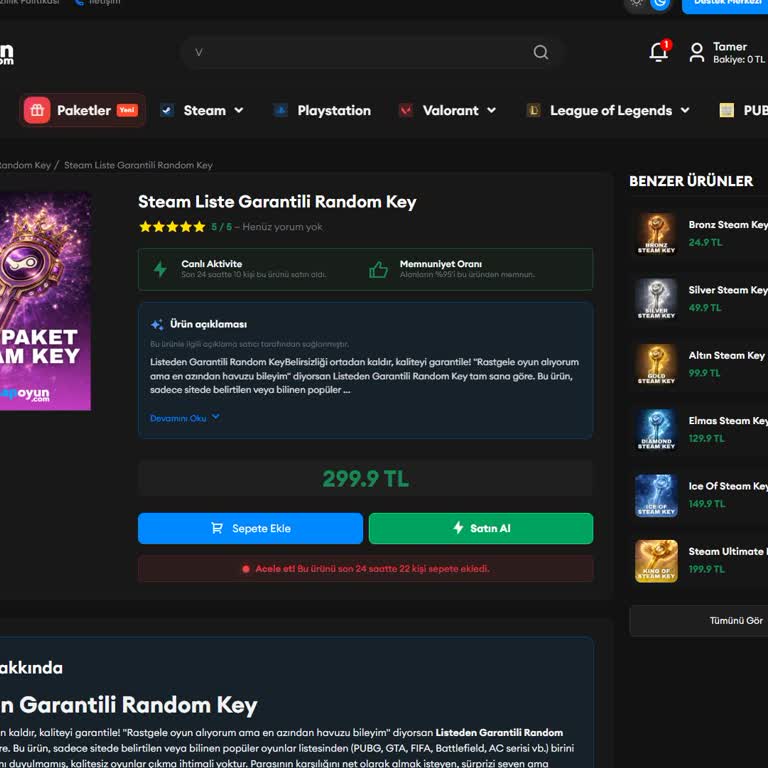This screenshot has width=768, height=768.
Task: Click the 299.9 TL price
Action: pos(365,479)
